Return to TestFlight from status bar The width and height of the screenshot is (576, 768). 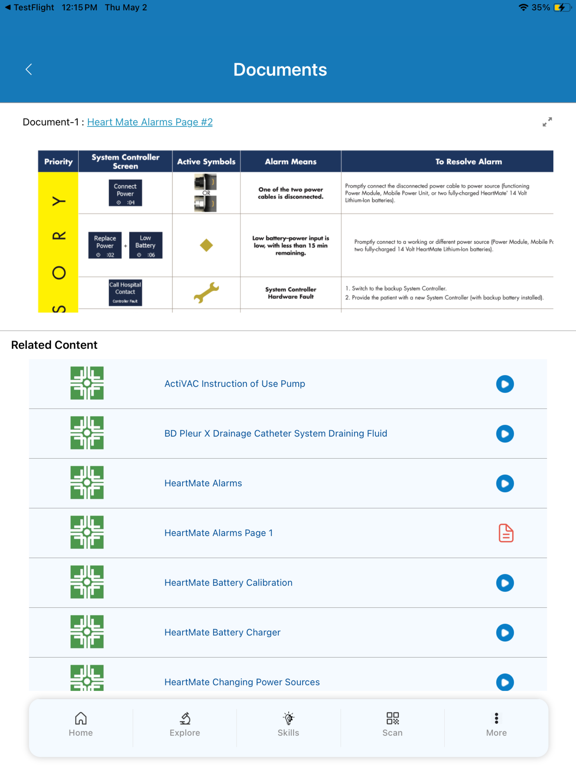pos(29,7)
